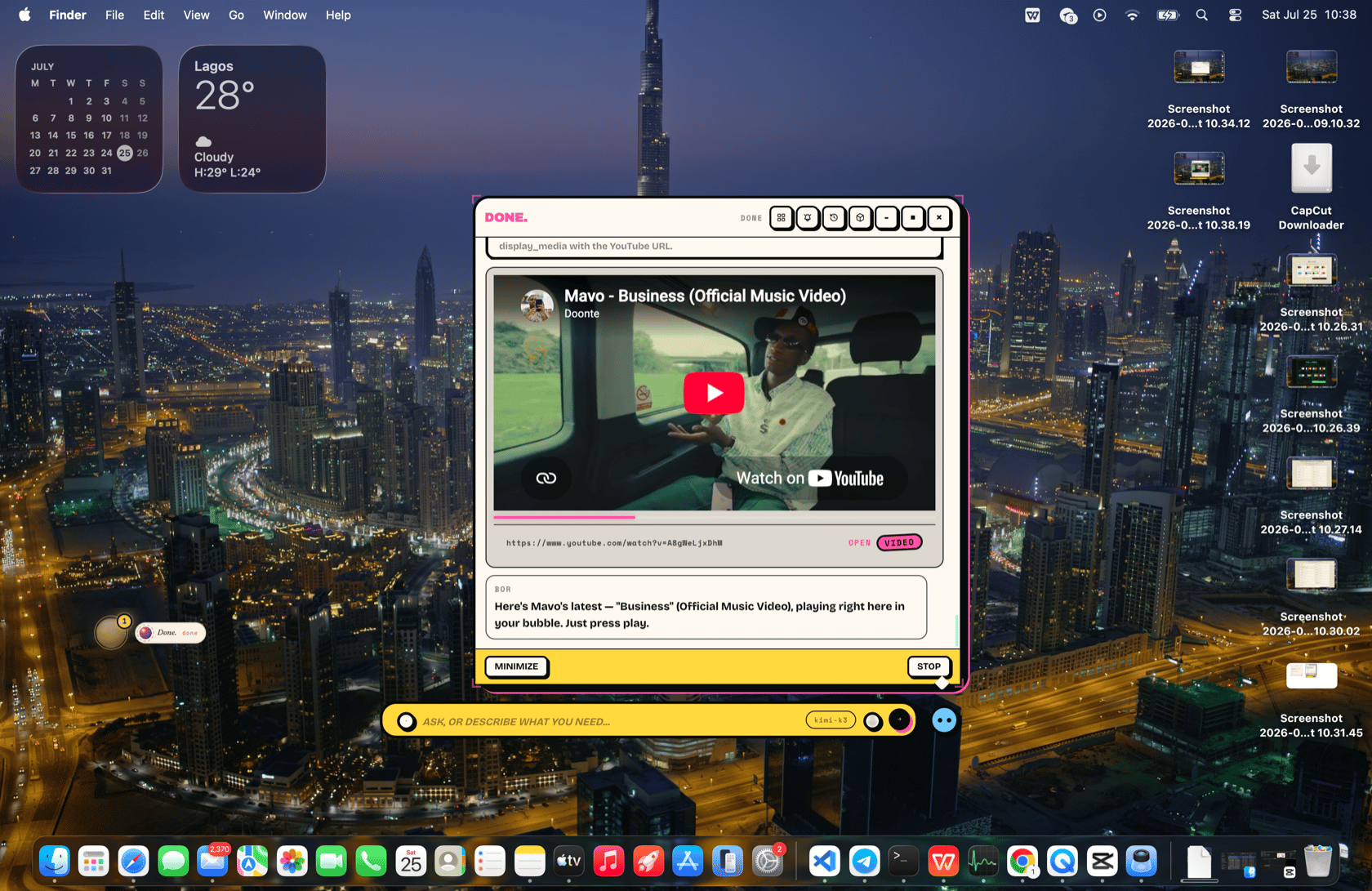1372x891 pixels.
Task: Click the cube icon in Done toolbar
Action: click(x=860, y=218)
